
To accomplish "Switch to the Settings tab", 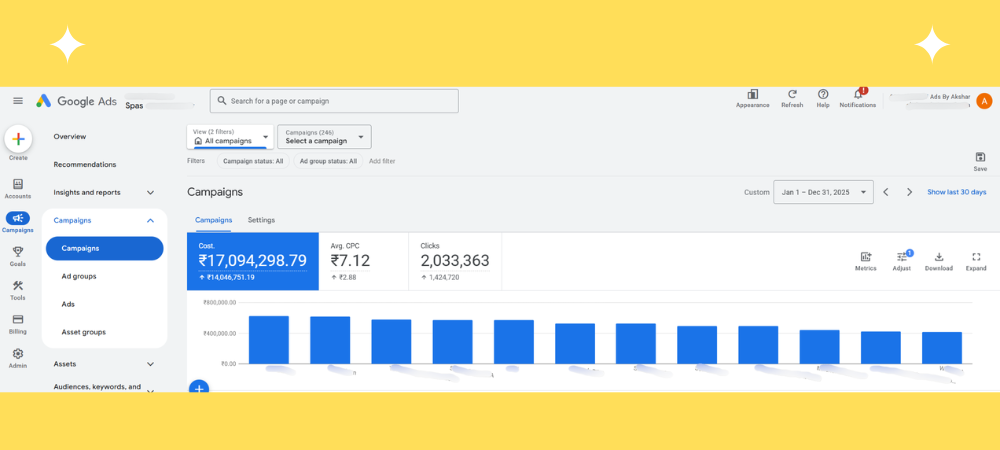I will [261, 220].
